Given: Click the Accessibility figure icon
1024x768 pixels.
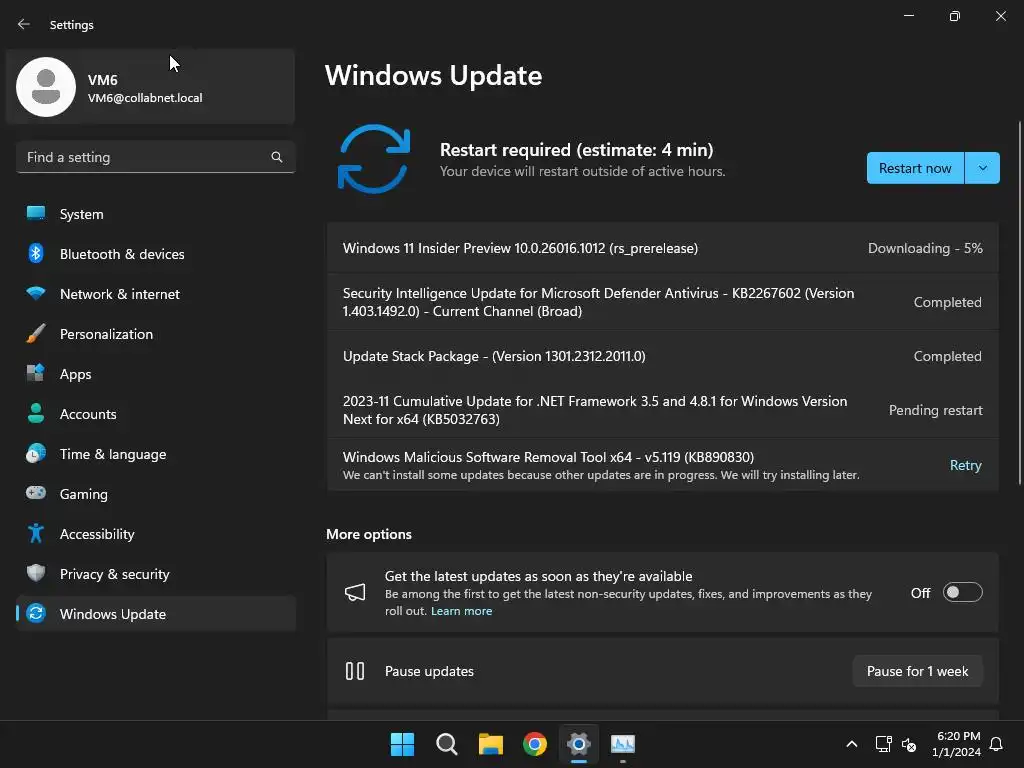Looking at the screenshot, I should (x=36, y=534).
